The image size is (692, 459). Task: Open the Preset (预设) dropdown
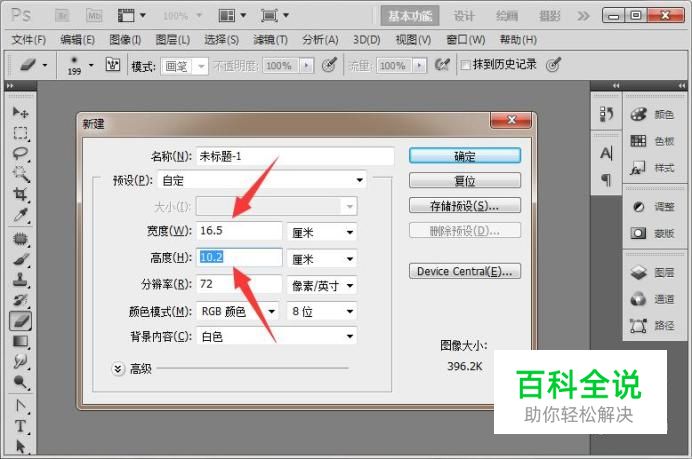(x=262, y=180)
